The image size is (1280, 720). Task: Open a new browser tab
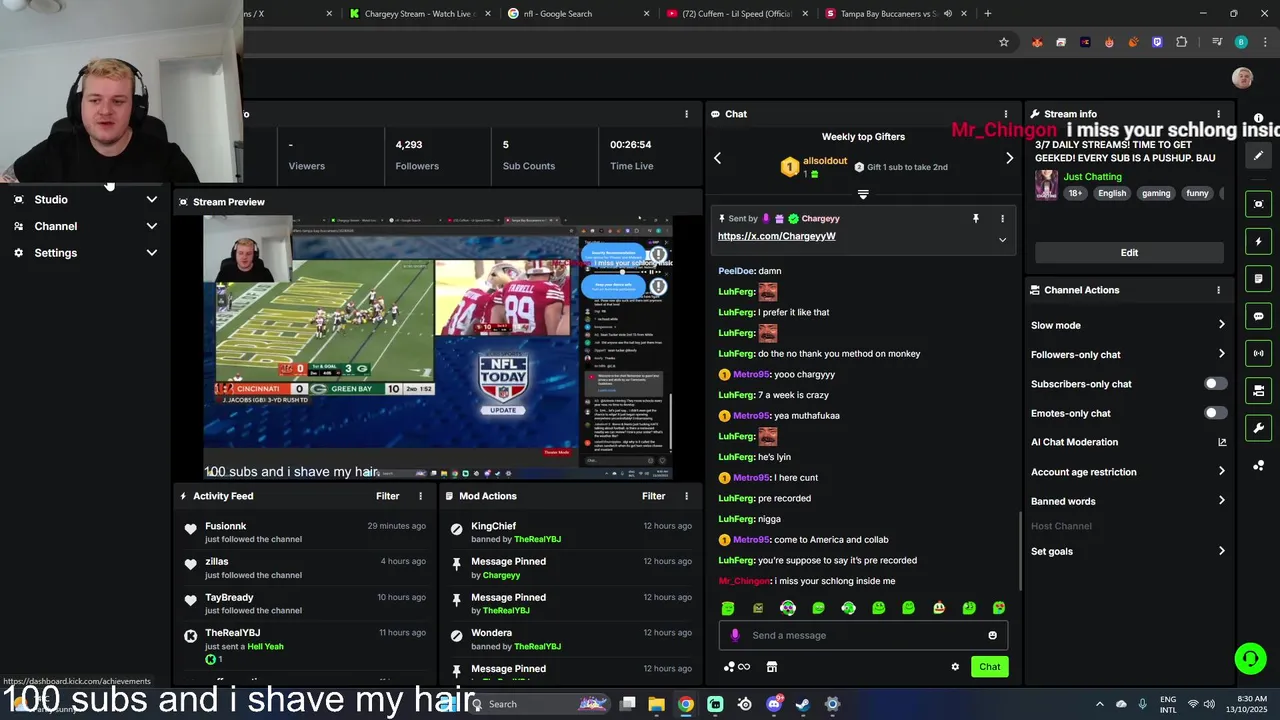(x=988, y=14)
